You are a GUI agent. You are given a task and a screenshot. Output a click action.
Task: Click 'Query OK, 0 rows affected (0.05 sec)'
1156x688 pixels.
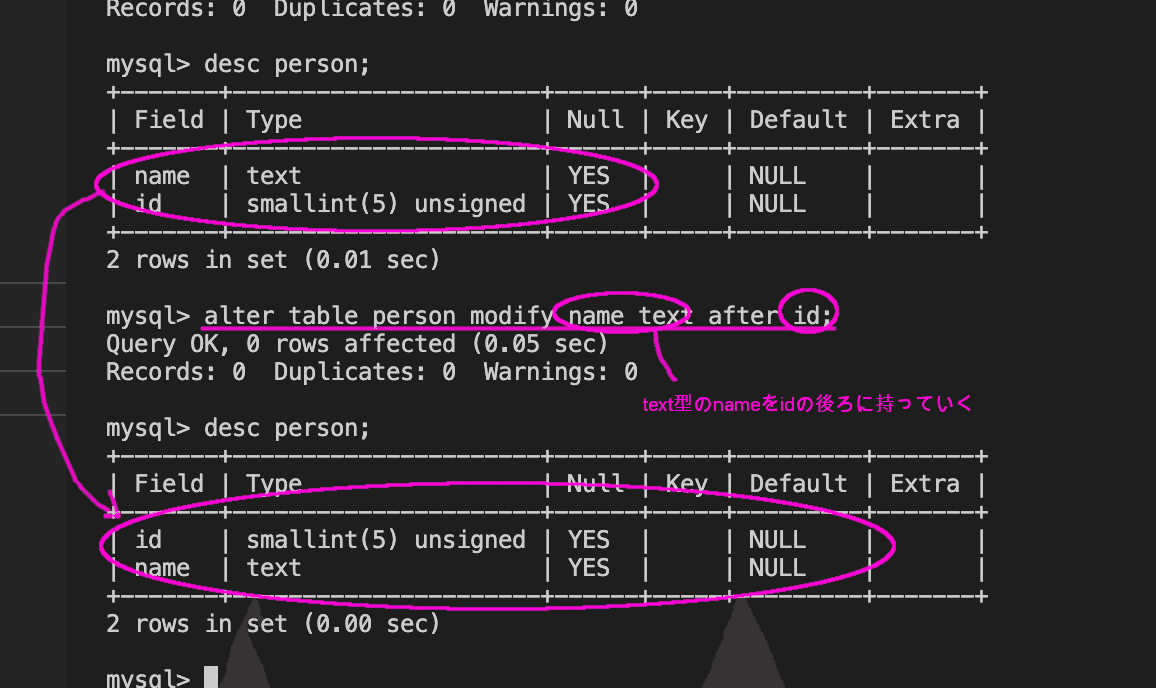[x=357, y=344]
